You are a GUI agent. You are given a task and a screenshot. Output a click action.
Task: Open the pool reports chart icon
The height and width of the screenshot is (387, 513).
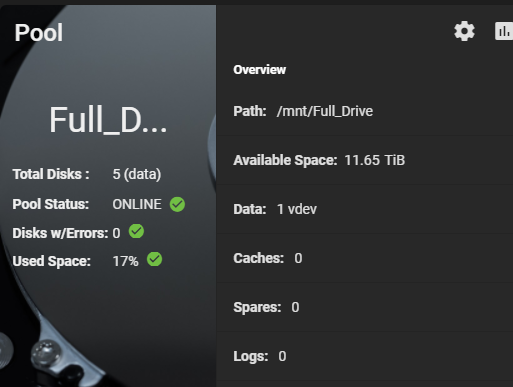tap(504, 31)
